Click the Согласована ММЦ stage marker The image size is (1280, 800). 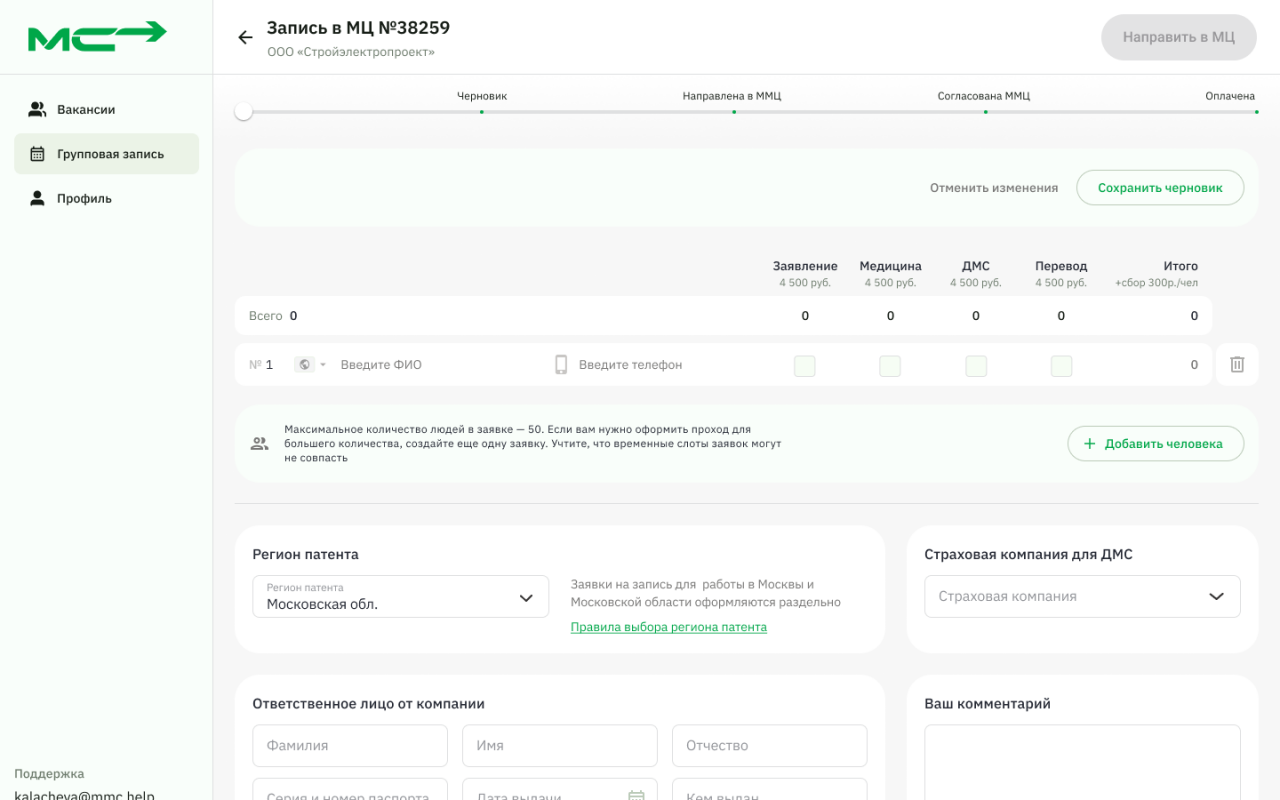(x=984, y=111)
